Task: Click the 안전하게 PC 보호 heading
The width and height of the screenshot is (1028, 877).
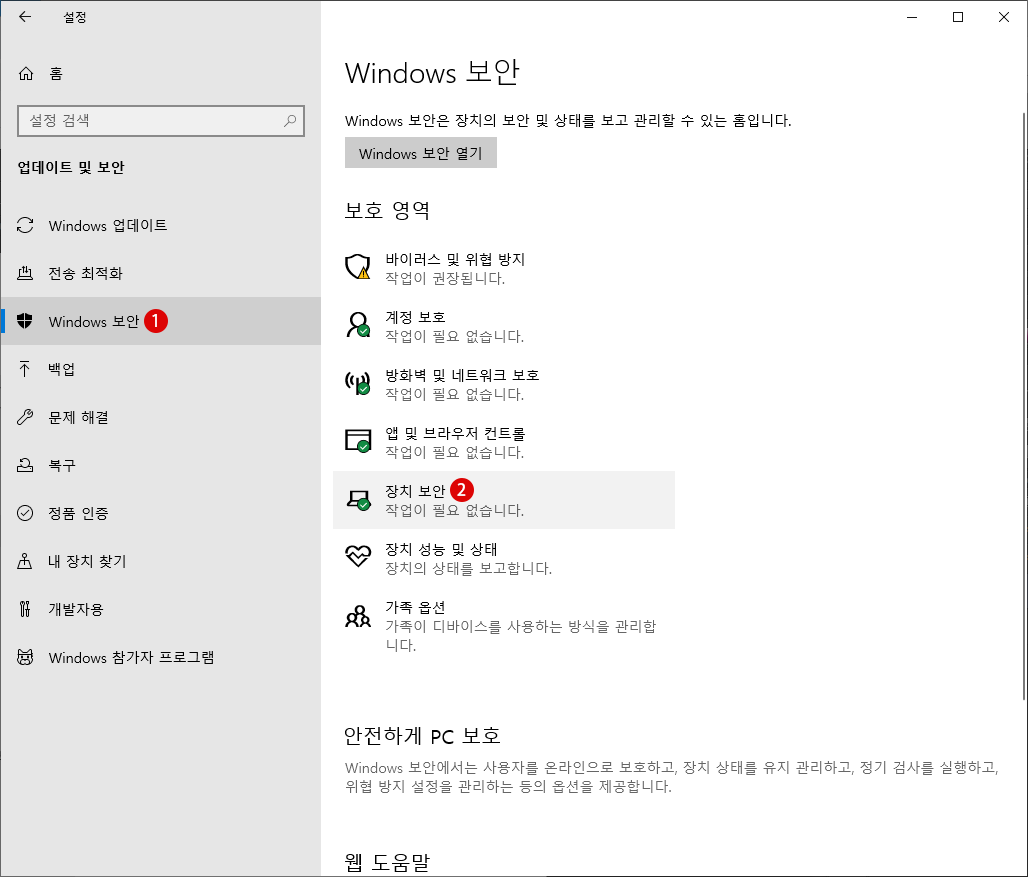Action: point(422,735)
